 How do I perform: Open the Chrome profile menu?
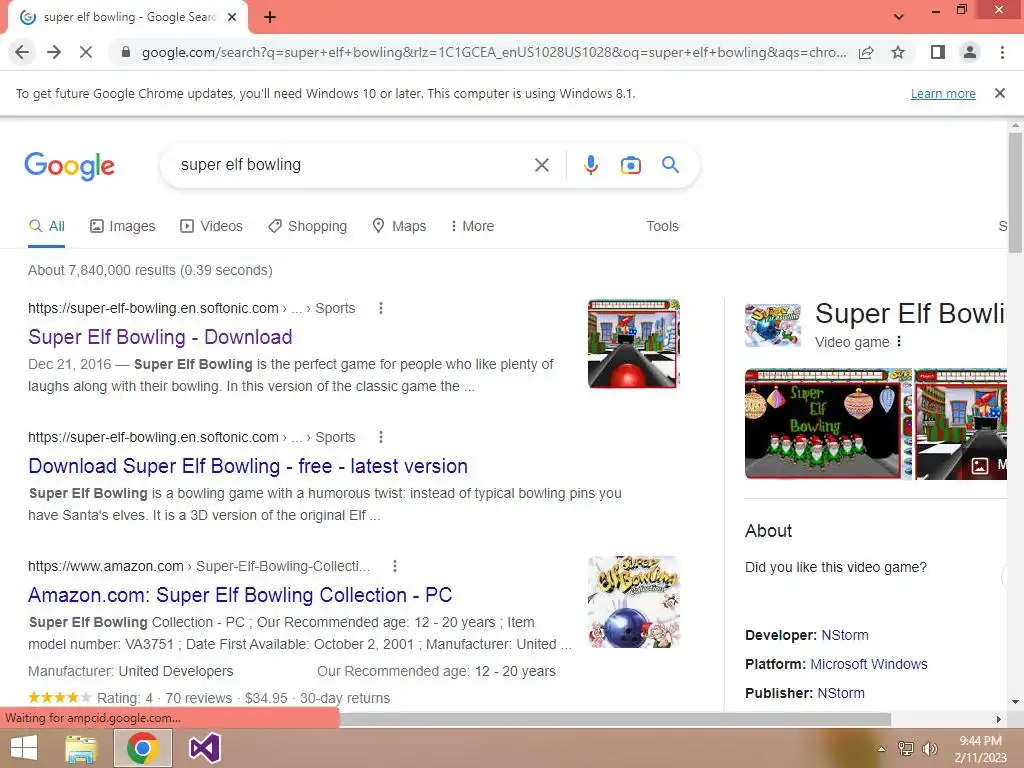coord(970,52)
